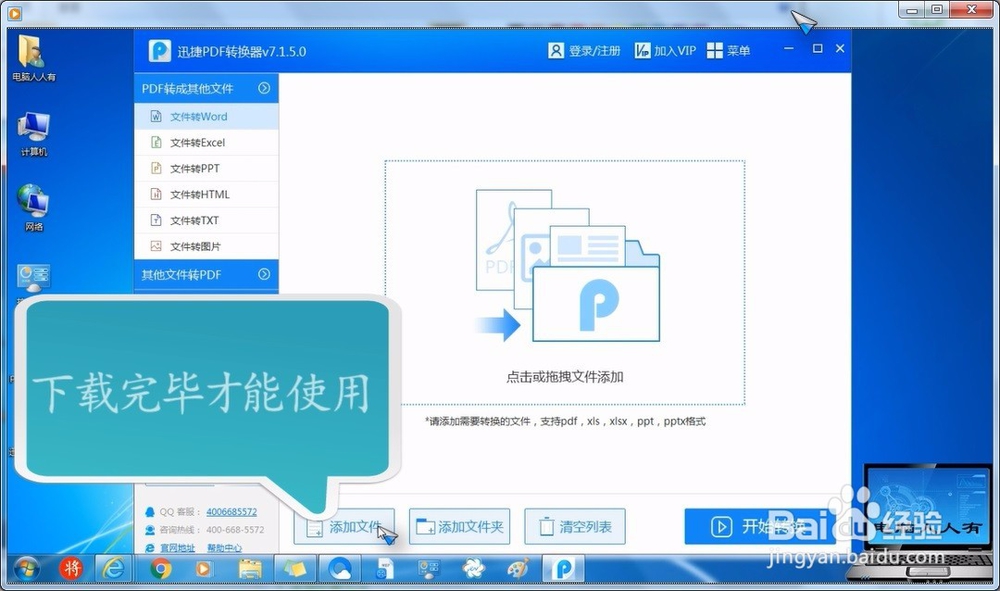Open the media player taskbar icon

click(x=204, y=568)
